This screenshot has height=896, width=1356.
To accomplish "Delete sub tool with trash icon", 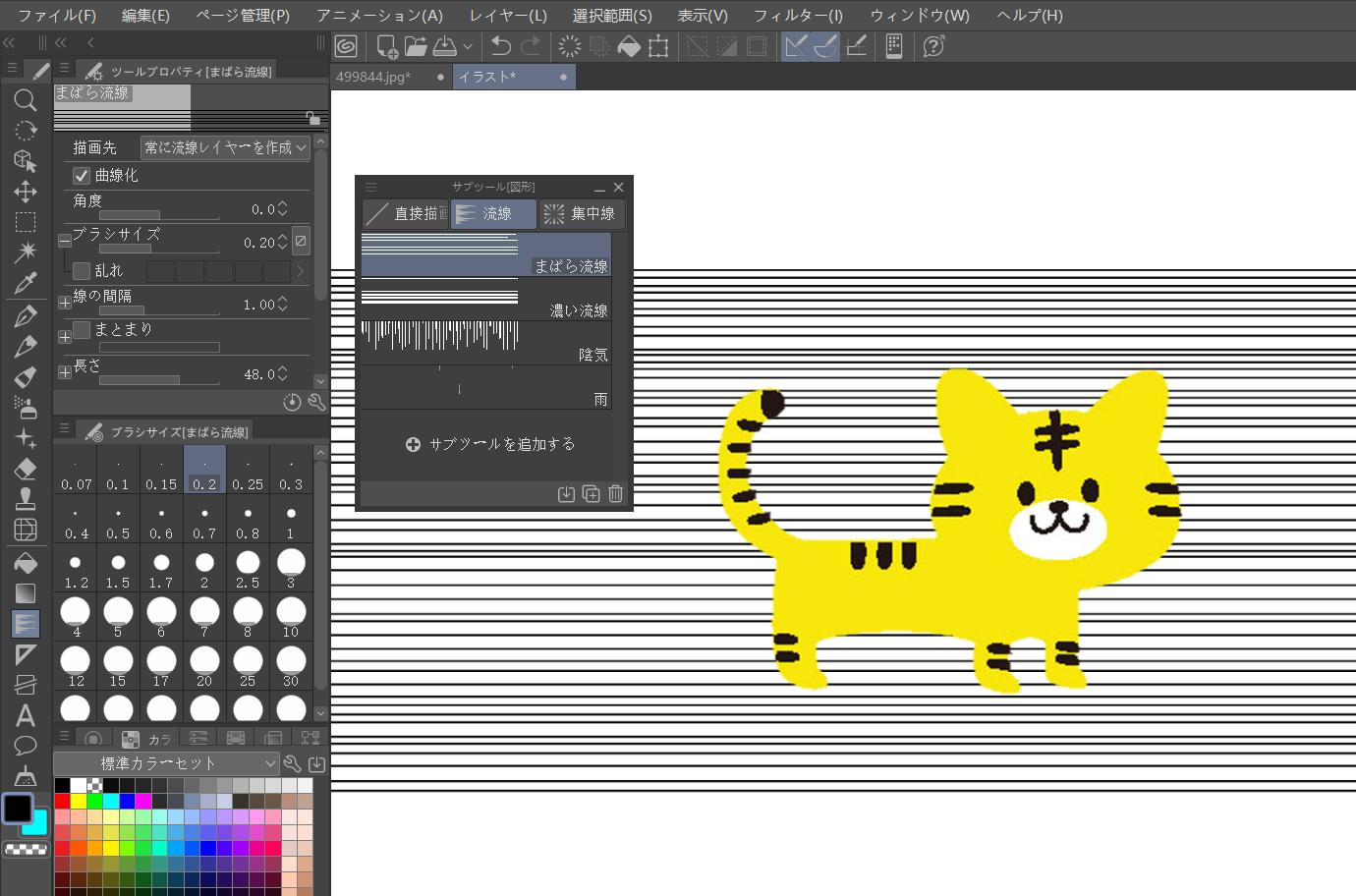I will point(616,494).
